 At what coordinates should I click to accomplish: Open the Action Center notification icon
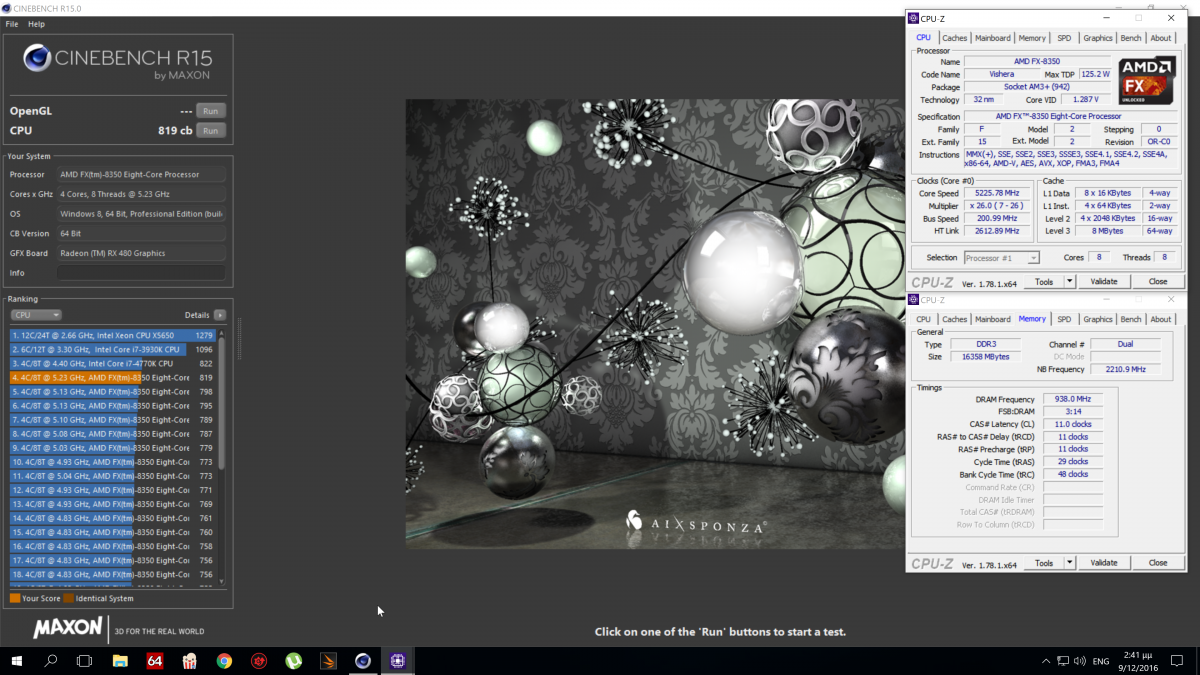coord(1178,661)
